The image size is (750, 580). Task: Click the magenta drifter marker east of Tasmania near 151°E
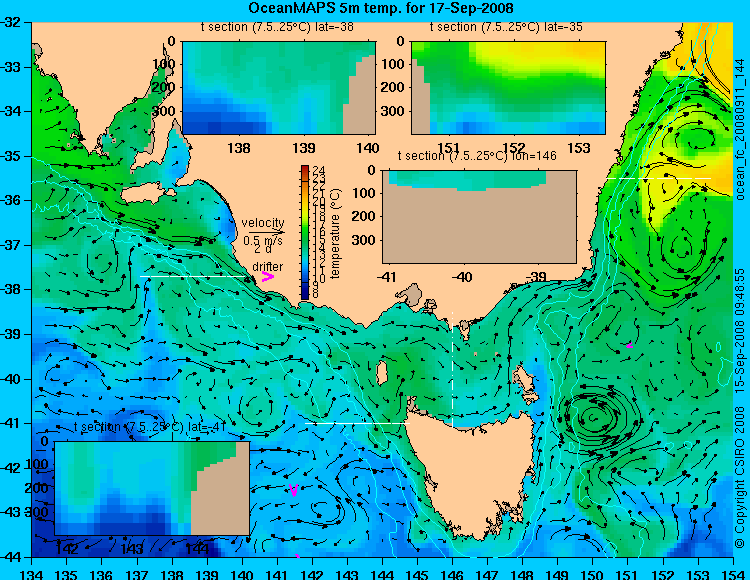pyautogui.click(x=629, y=345)
